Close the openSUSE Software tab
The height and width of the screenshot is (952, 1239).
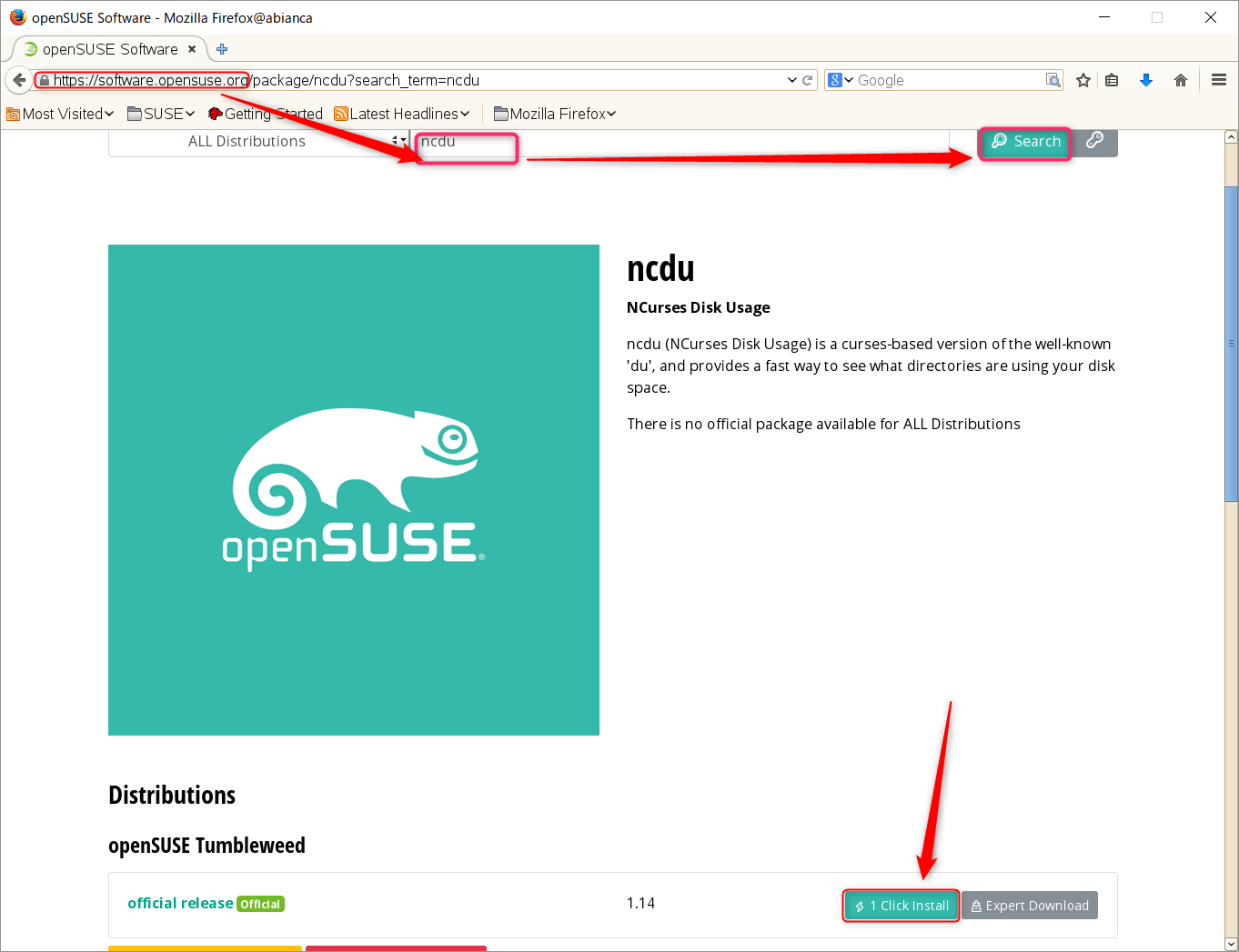point(192,49)
